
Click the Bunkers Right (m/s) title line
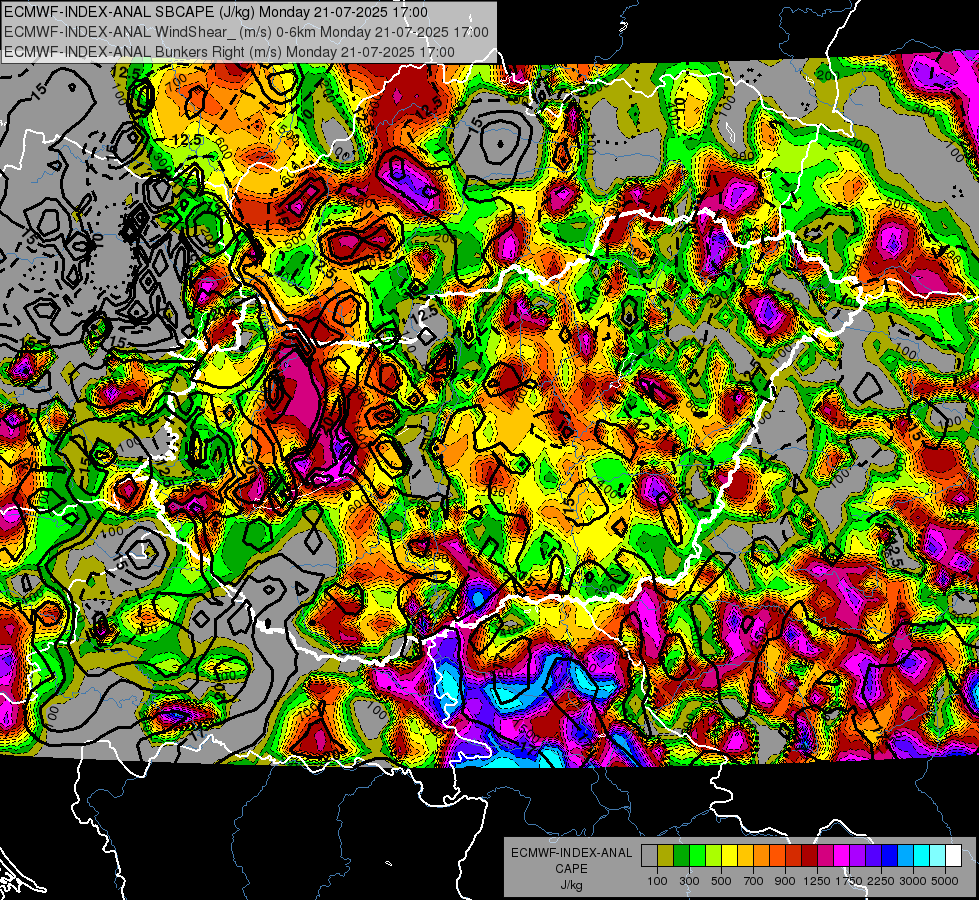pyautogui.click(x=229, y=52)
